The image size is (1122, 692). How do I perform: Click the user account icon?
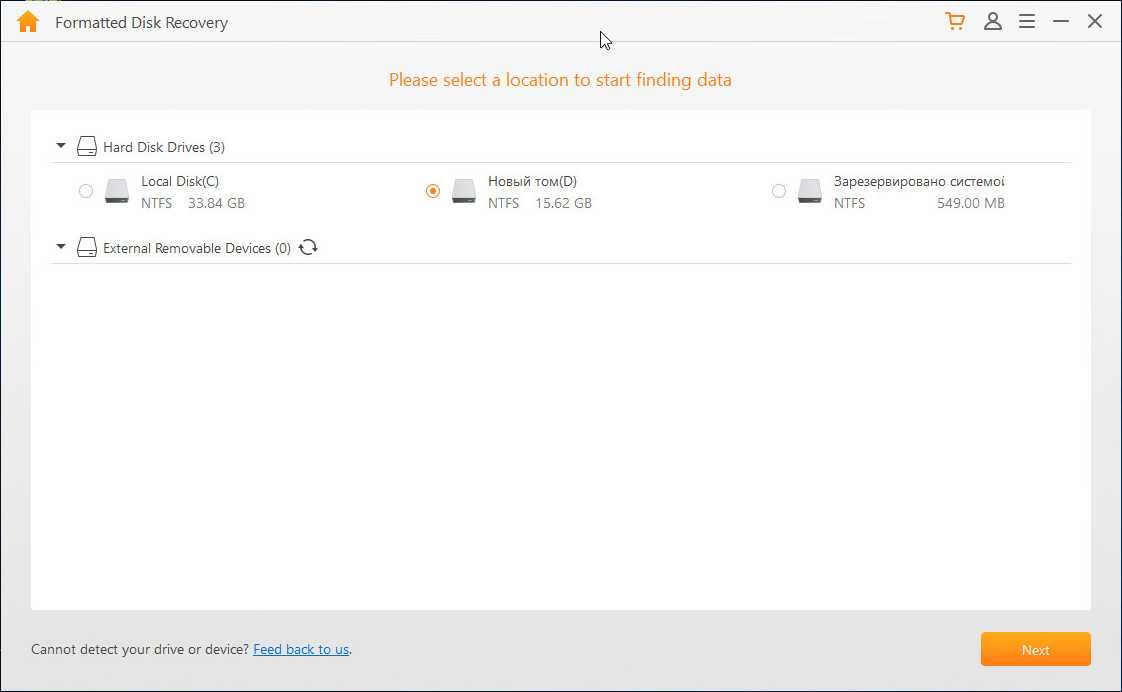pyautogui.click(x=992, y=21)
